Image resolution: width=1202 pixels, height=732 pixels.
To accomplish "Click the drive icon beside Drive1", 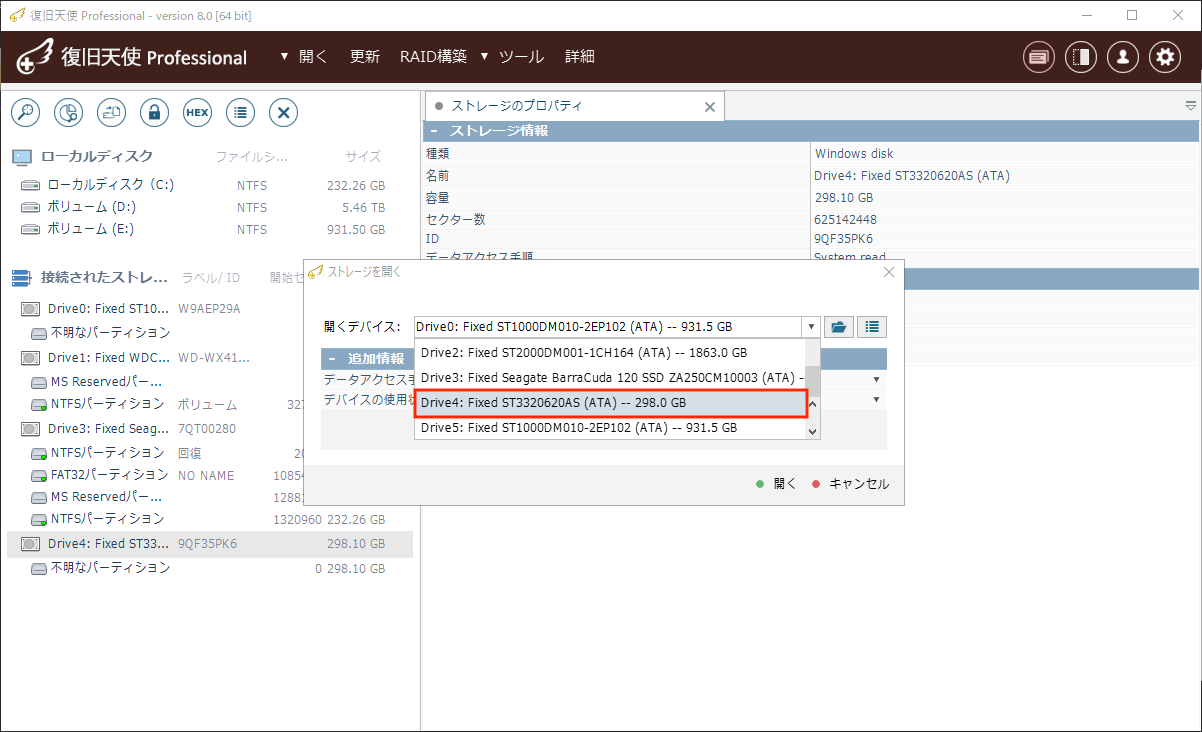I will point(30,358).
